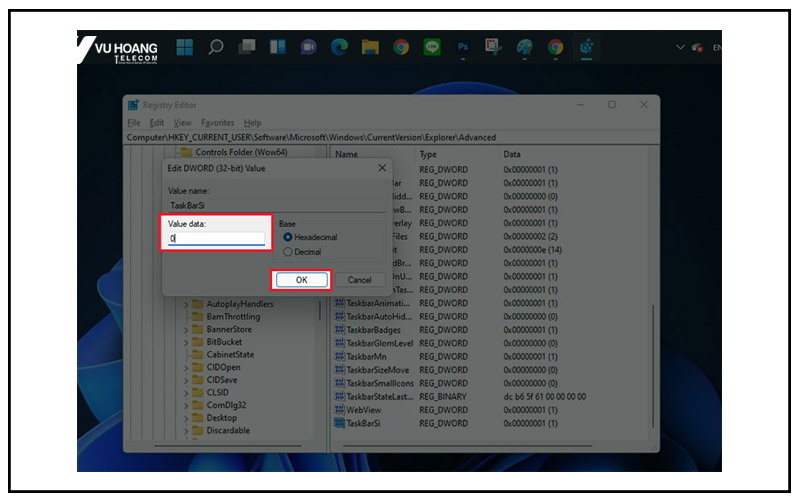Select the BamThrottling key
This screenshot has height=500, width=800.
coord(233,316)
